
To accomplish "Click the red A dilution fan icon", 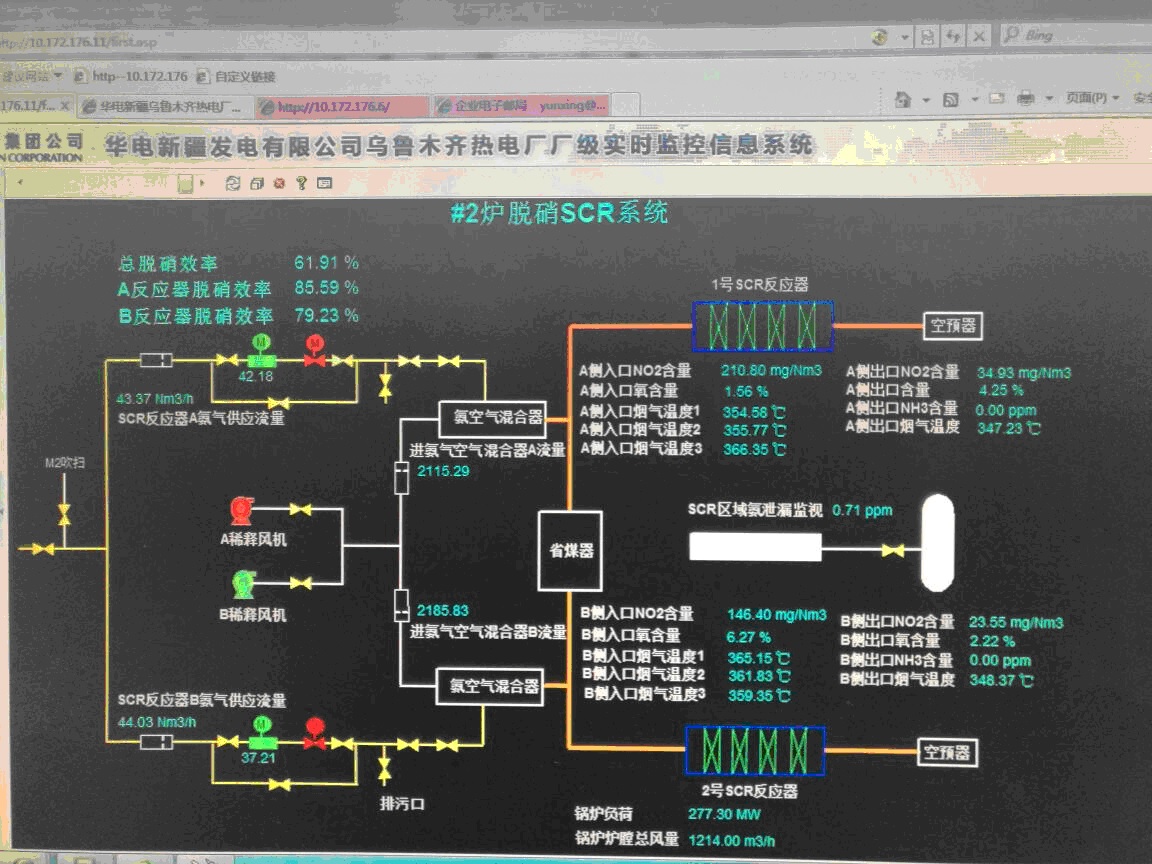I will pyautogui.click(x=241, y=510).
